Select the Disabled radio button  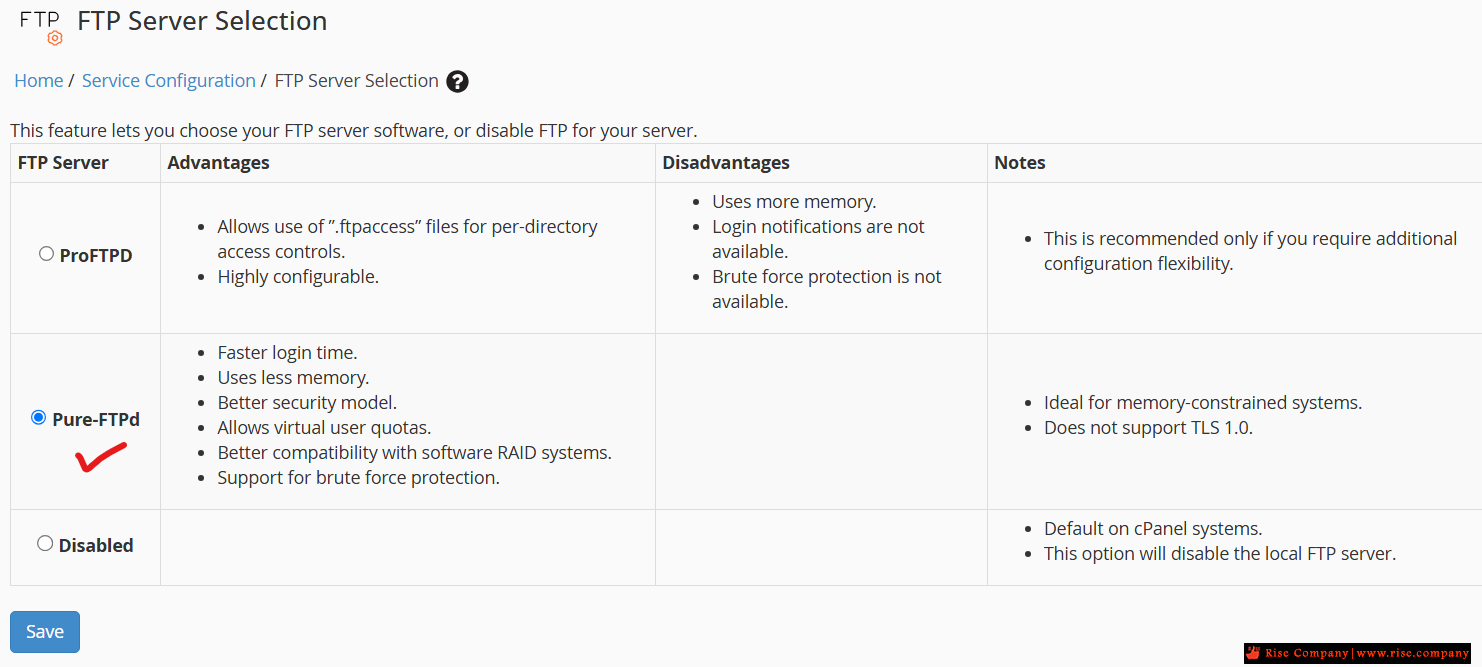click(x=45, y=543)
